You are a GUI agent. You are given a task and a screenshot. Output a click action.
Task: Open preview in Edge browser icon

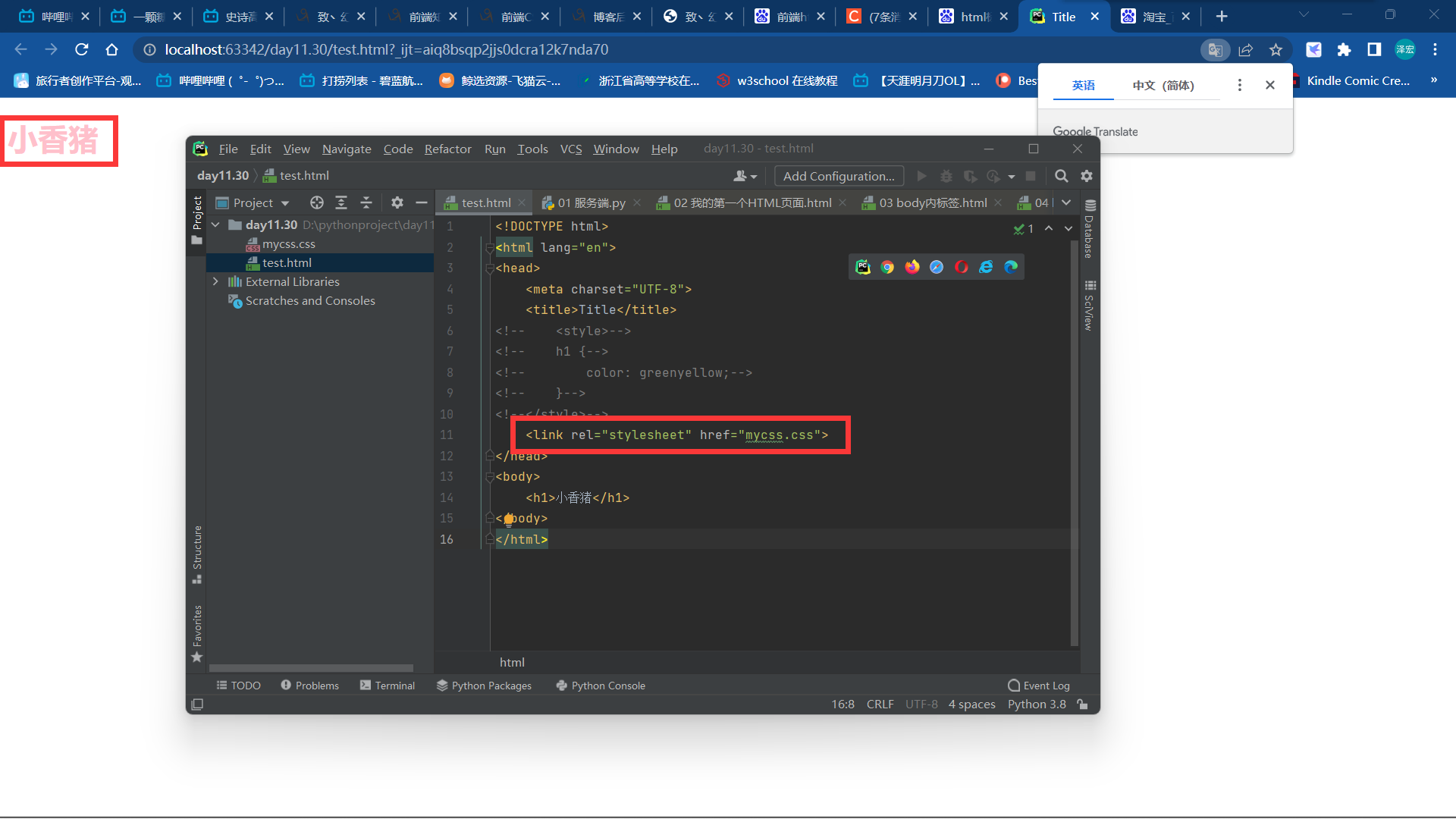(1011, 267)
